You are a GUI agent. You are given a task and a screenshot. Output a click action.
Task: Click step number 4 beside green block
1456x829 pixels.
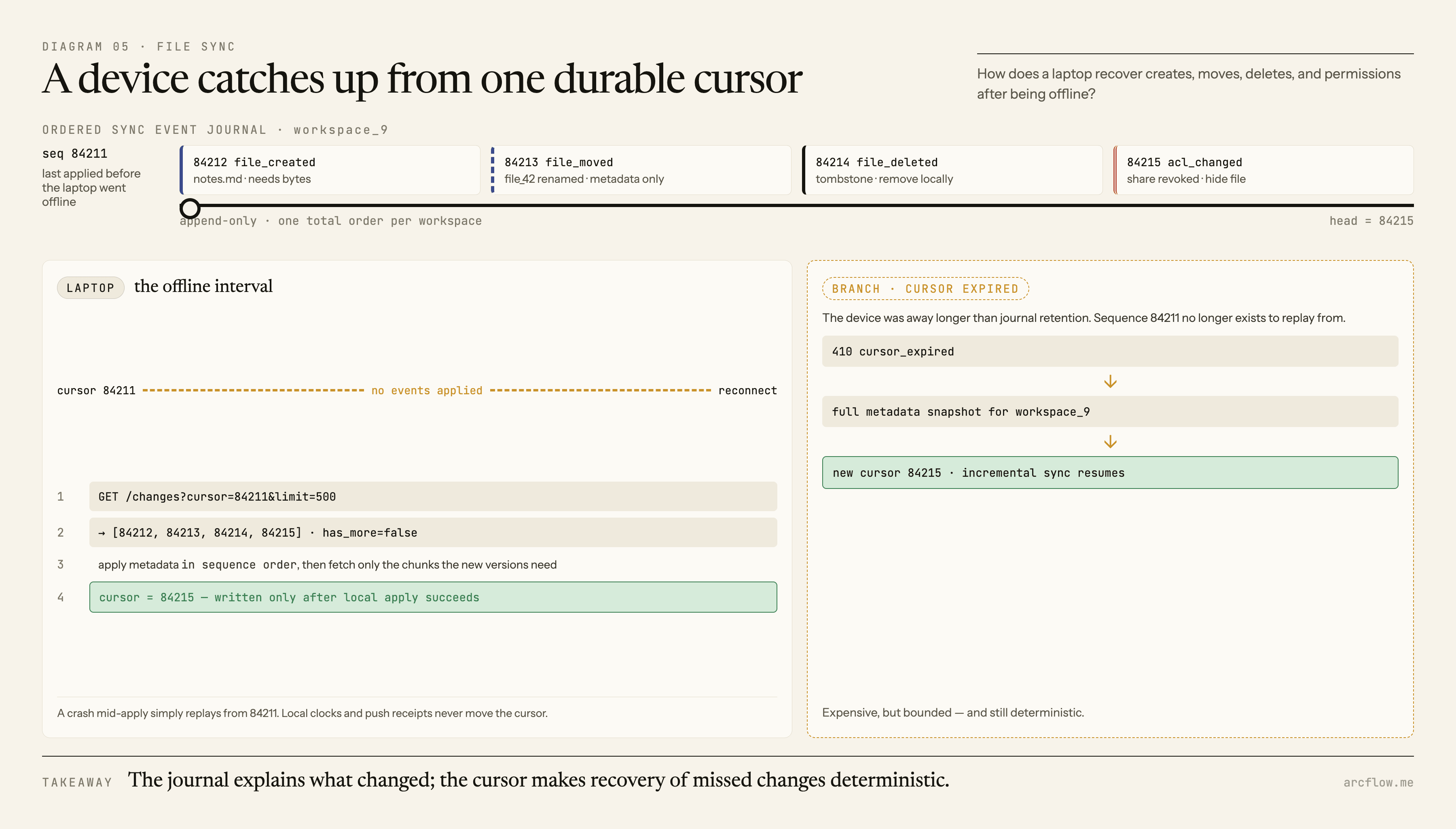60,597
